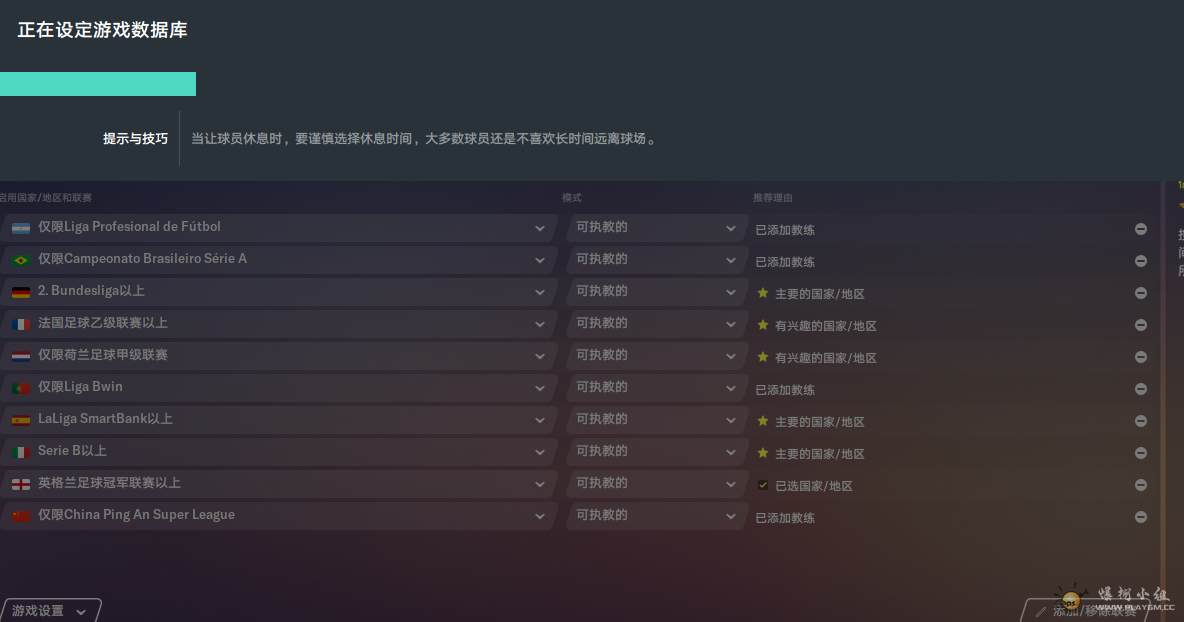Click the minus icon for China Ping An Super League
Viewport: 1184px width, 622px height.
[x=1140, y=517]
